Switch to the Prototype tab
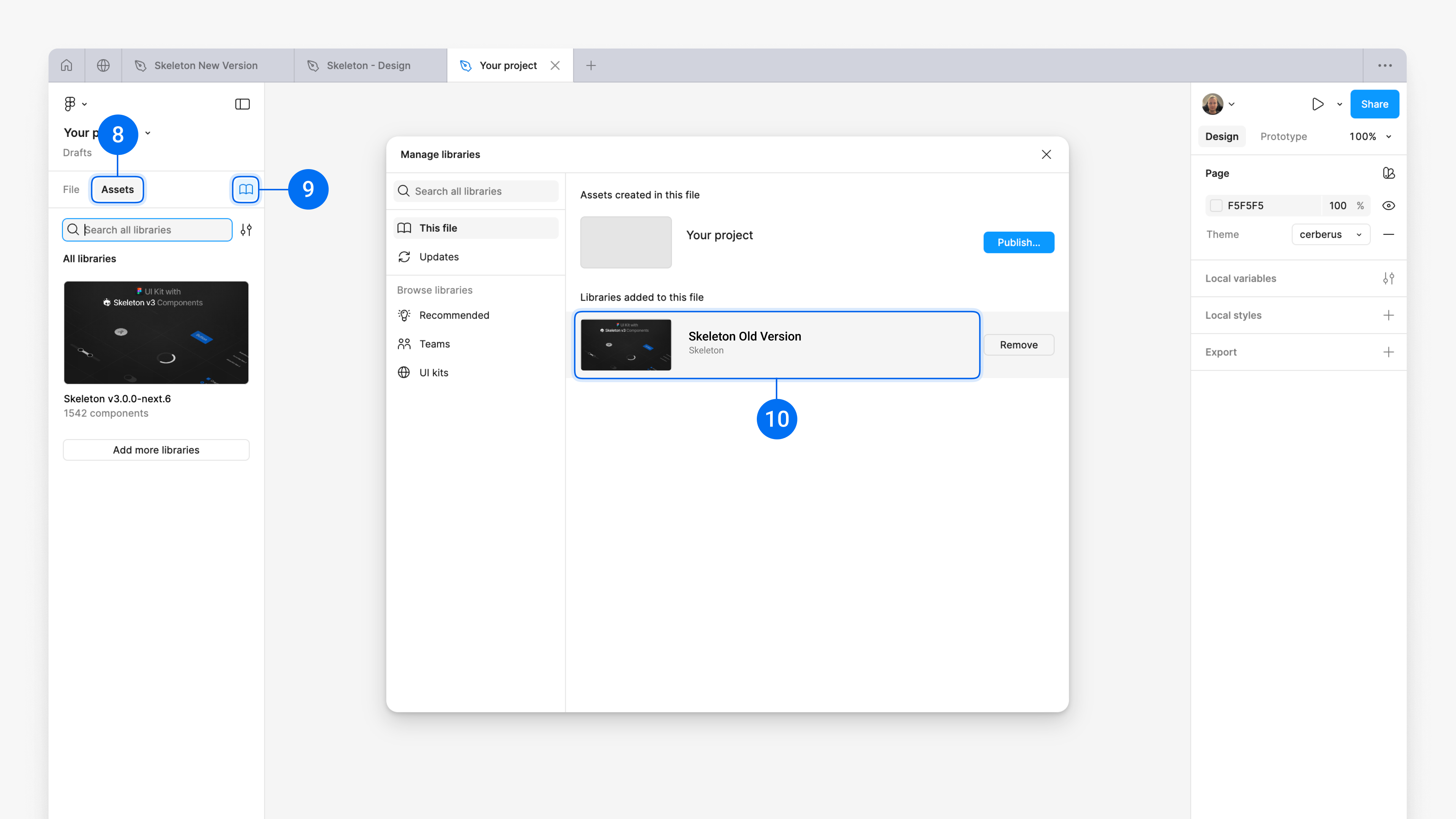 coord(1283,136)
